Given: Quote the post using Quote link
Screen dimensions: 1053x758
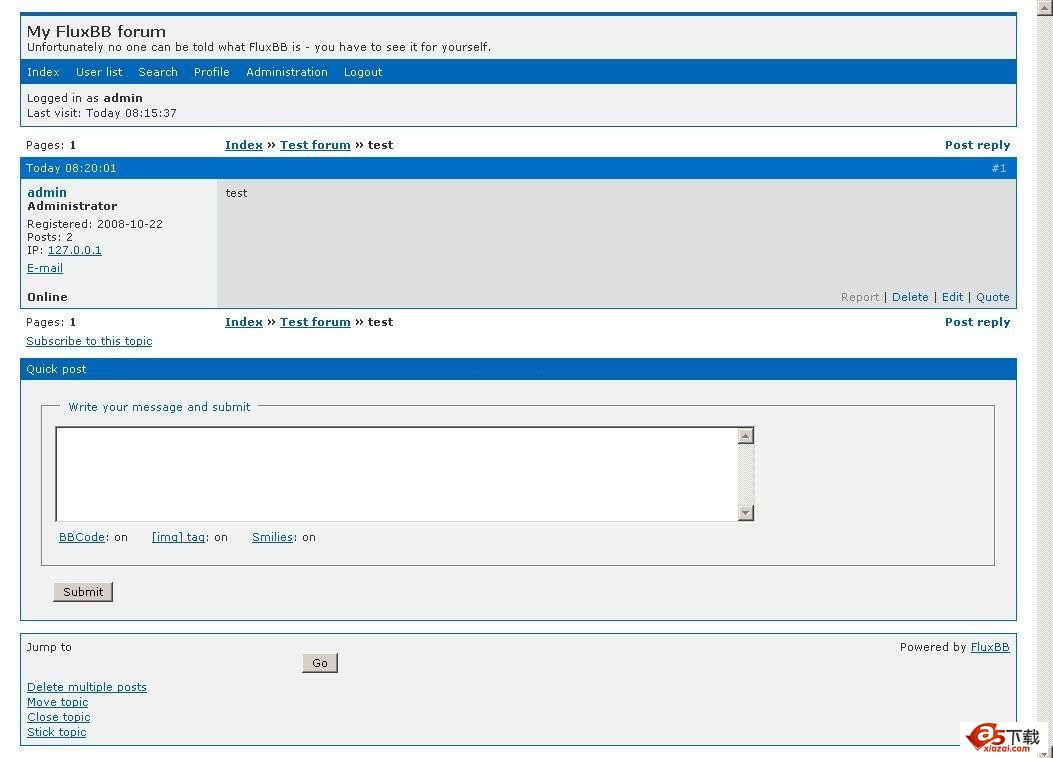Looking at the screenshot, I should [993, 297].
